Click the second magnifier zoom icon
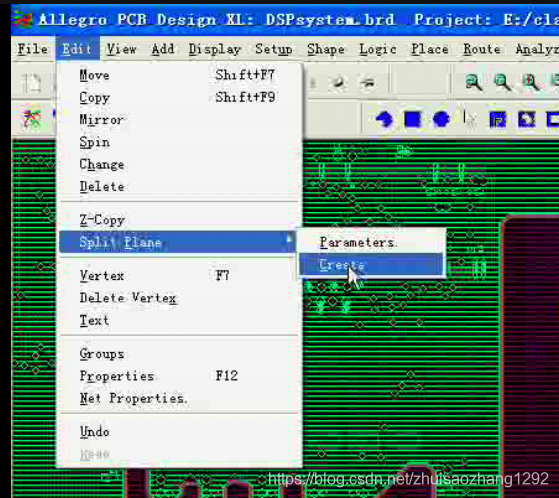The image size is (559, 498). tap(502, 83)
